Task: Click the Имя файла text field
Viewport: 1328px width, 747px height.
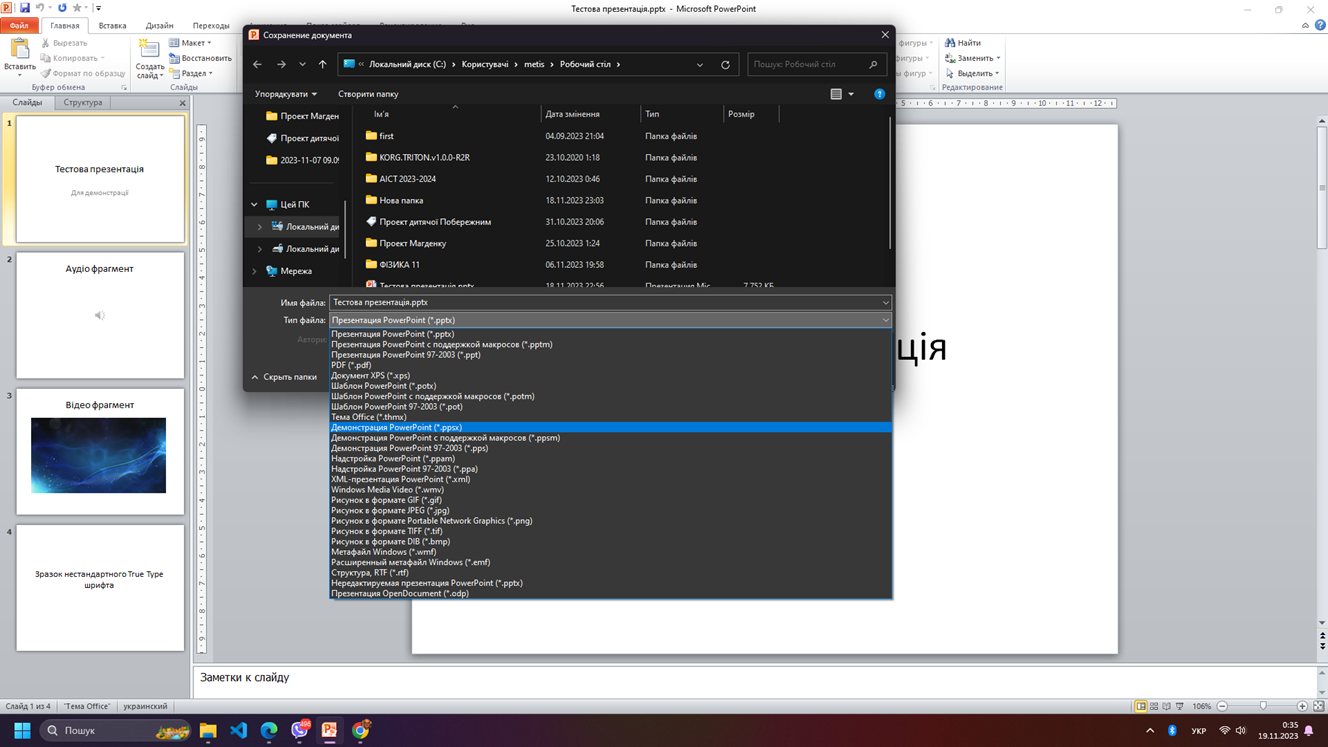Action: point(605,302)
